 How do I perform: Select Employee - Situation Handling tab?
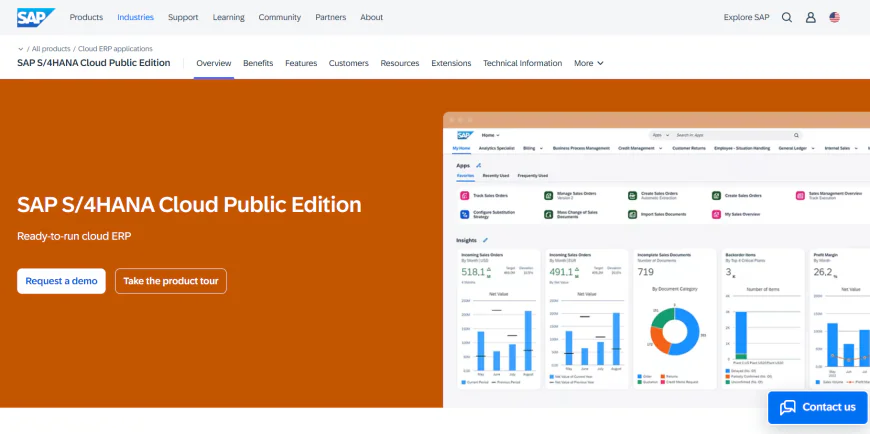(742, 148)
